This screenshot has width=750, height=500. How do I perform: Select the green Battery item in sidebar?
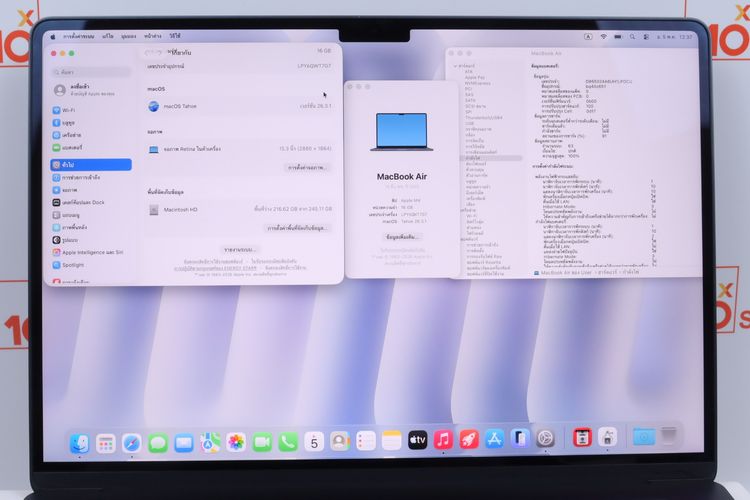[x=91, y=148]
